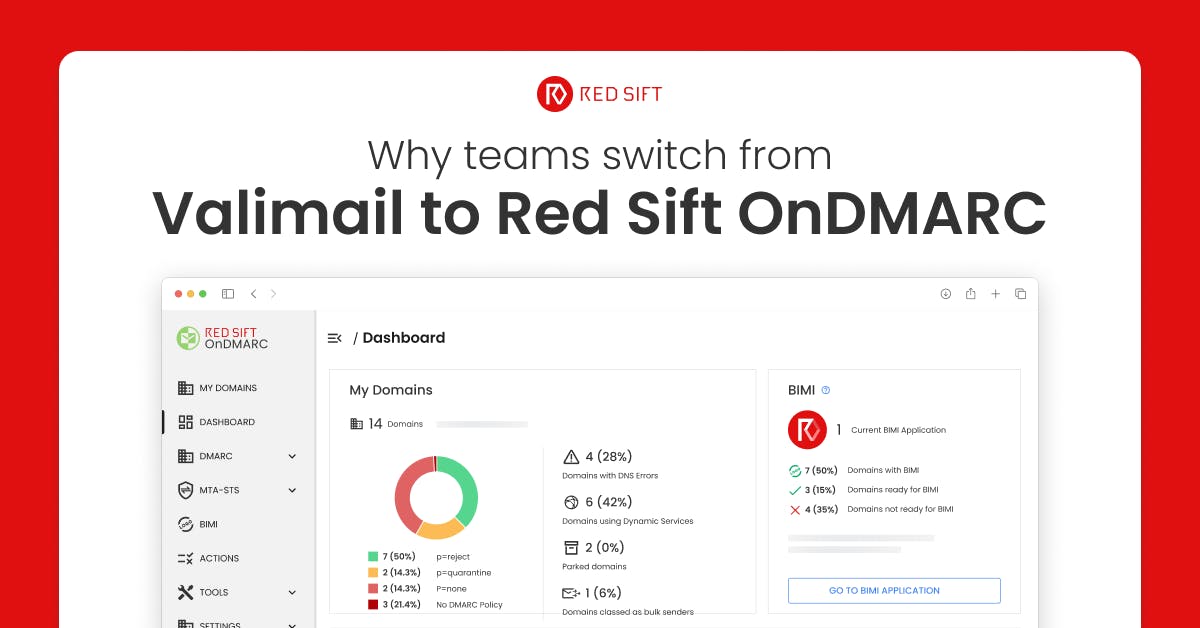Open the downloads icon in the browser bar

click(x=946, y=293)
